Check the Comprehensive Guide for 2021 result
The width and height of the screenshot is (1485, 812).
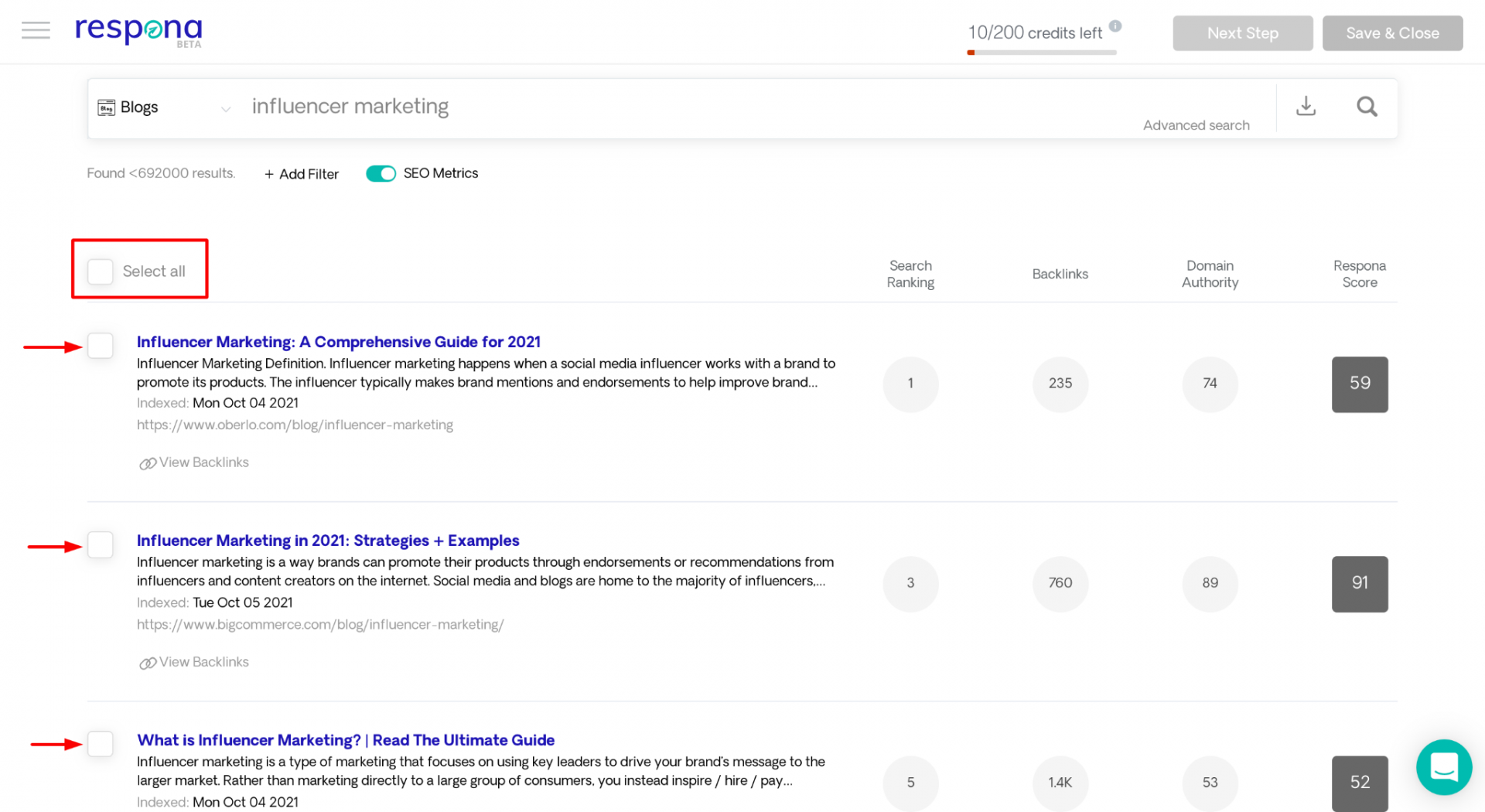click(101, 346)
